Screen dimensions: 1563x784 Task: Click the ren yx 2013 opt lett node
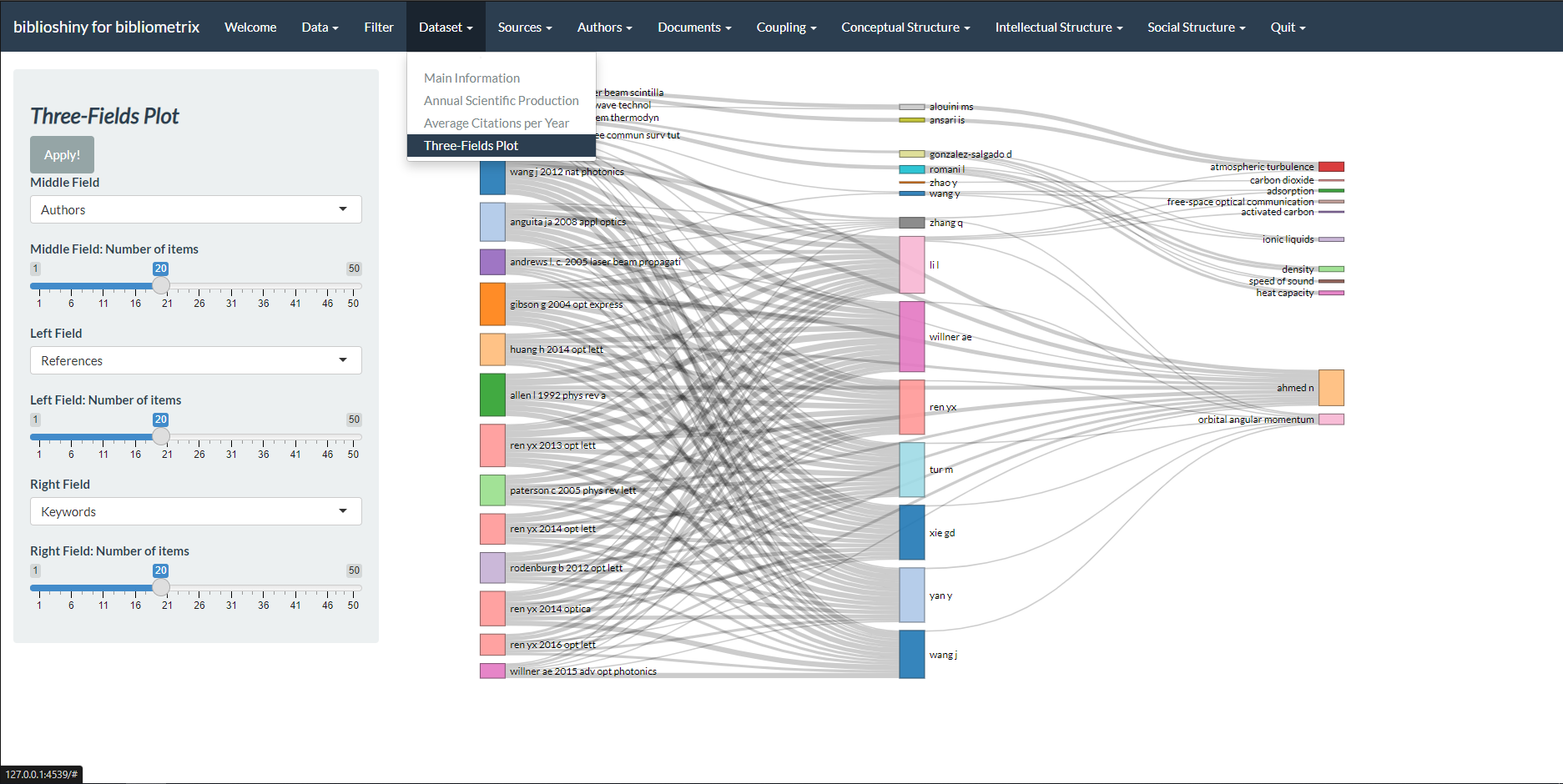click(x=492, y=445)
